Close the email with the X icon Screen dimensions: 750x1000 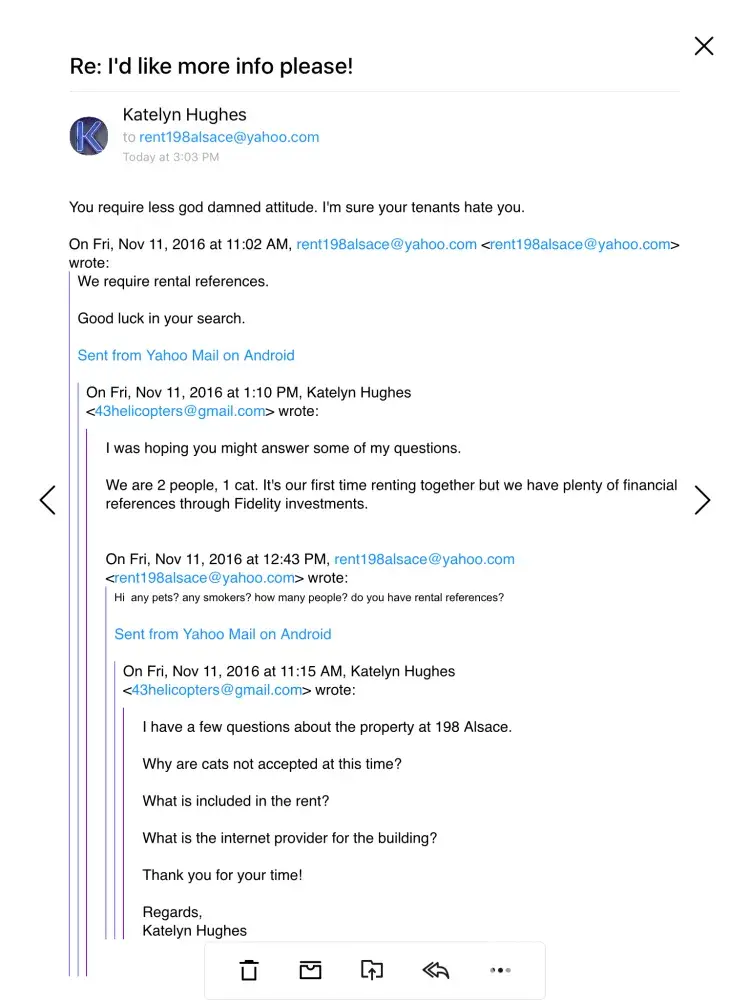704,46
